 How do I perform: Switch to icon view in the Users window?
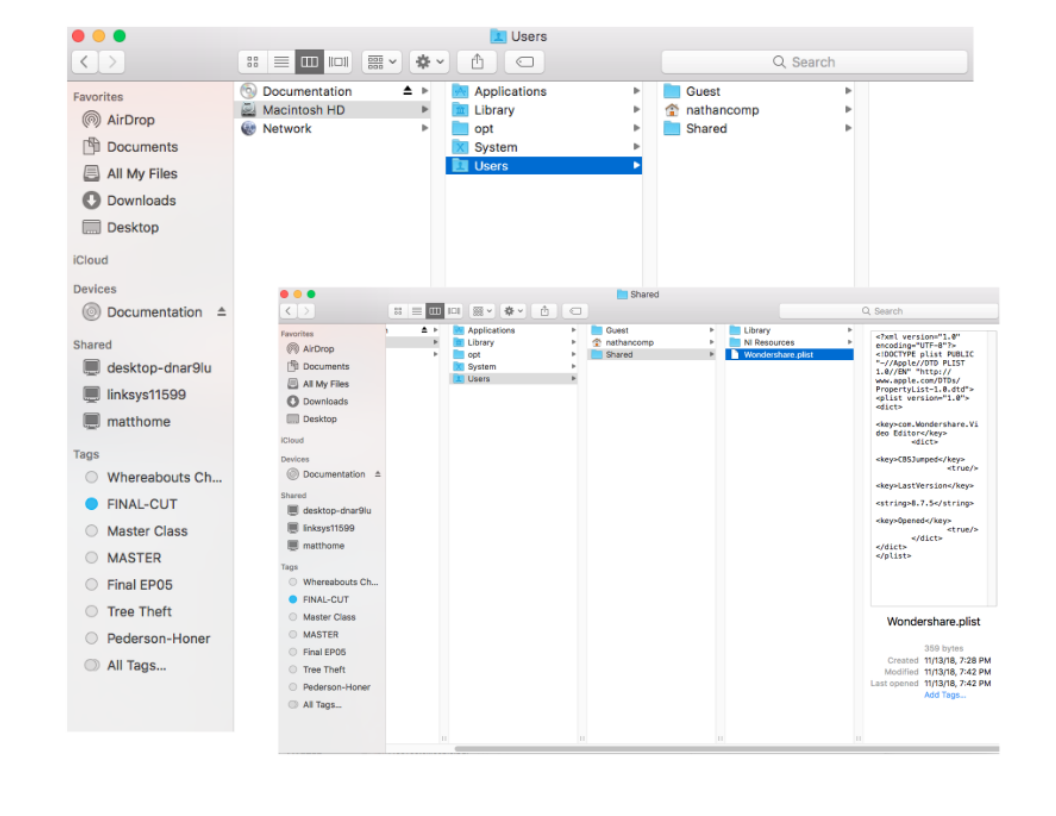point(253,62)
